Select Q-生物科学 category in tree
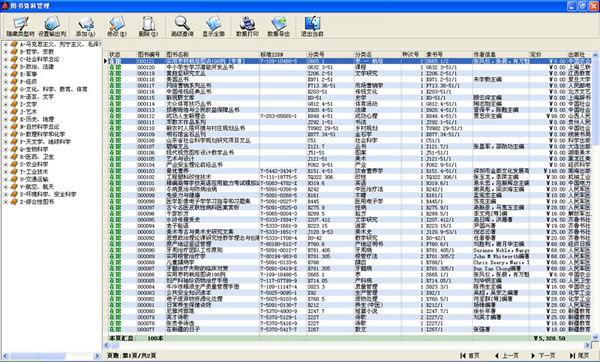Screen dimensions: 600x362 pyautogui.click(x=34, y=149)
